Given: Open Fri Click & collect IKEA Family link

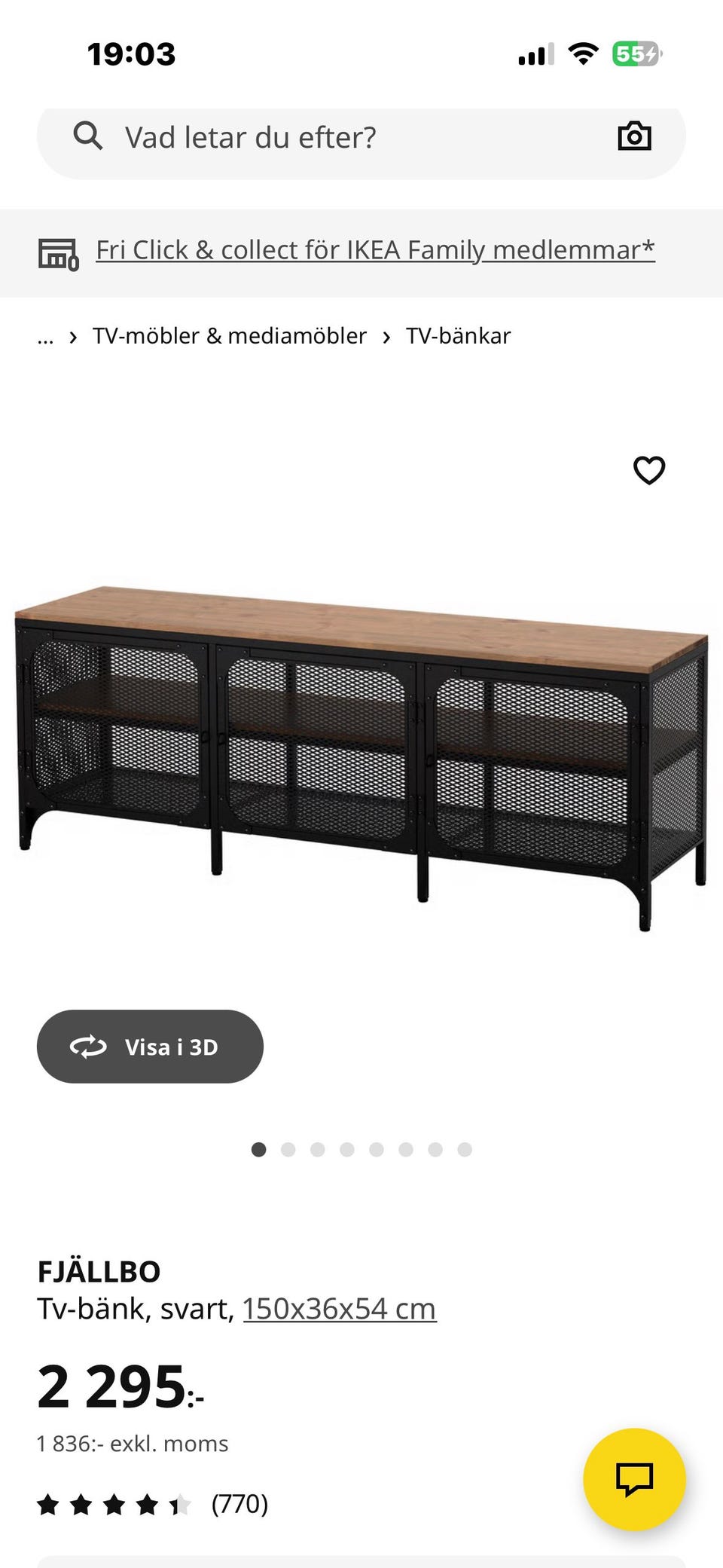Looking at the screenshot, I should (375, 249).
